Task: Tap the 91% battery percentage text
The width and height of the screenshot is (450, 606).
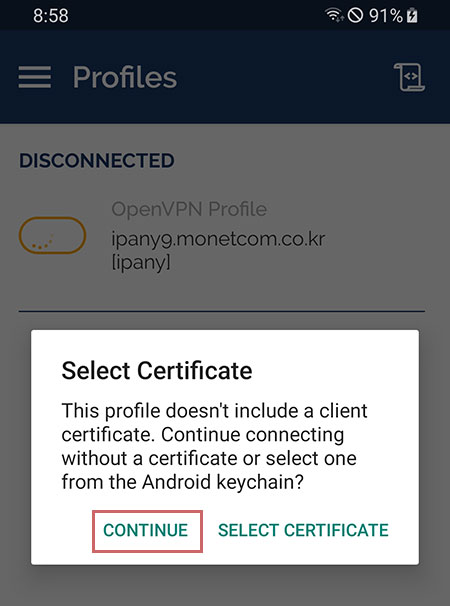Action: pyautogui.click(x=386, y=16)
